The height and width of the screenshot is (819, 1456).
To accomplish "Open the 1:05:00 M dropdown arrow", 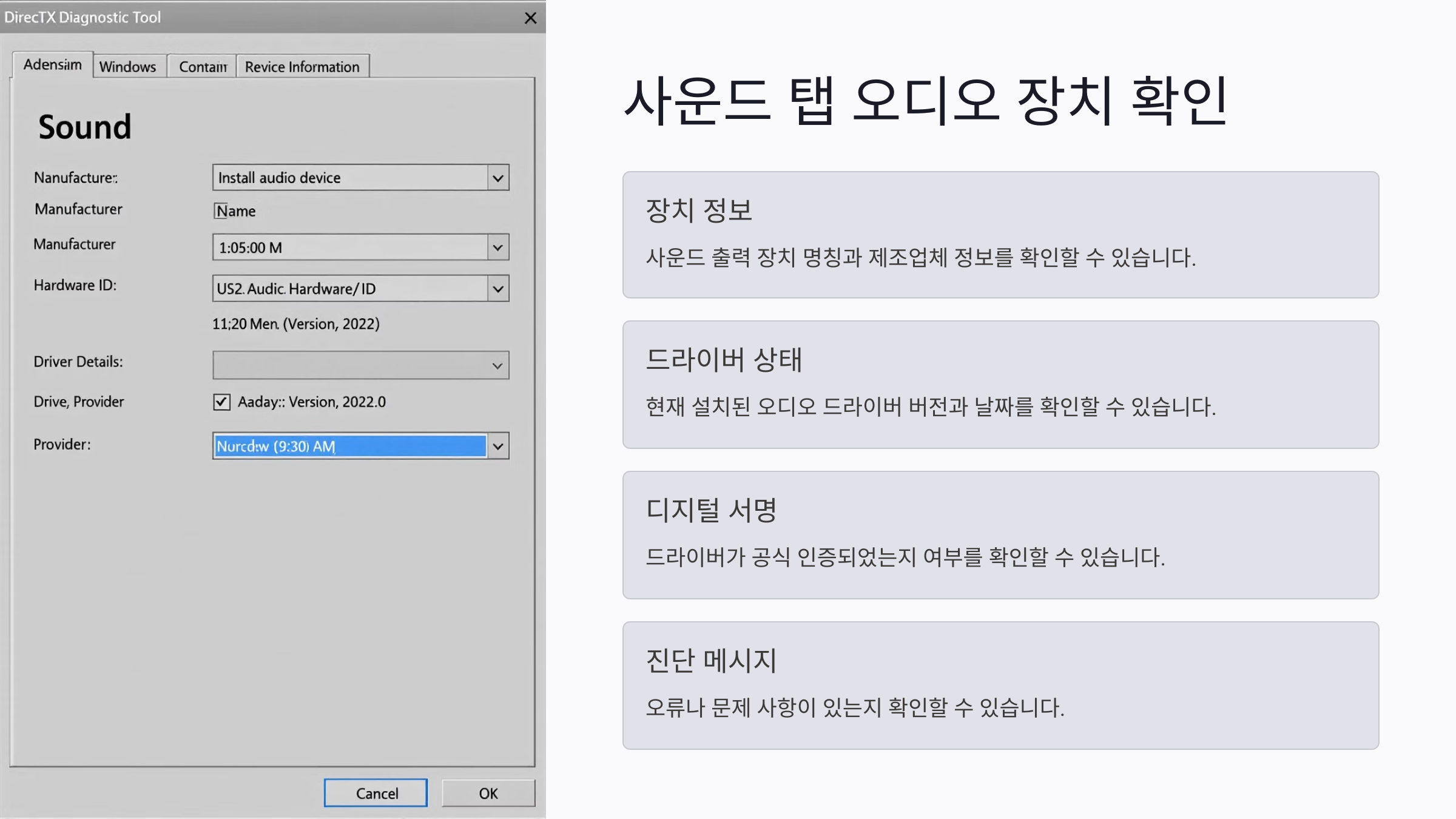I will (x=498, y=248).
